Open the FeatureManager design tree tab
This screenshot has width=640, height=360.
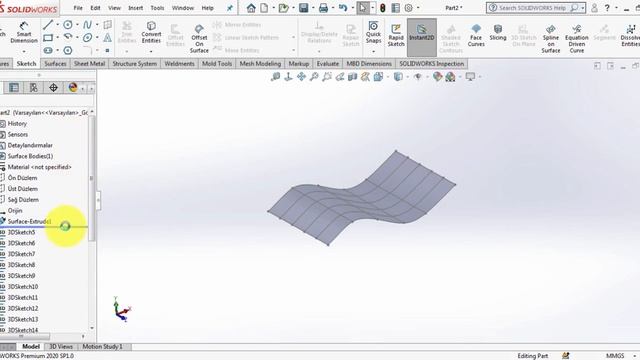tap(14, 87)
